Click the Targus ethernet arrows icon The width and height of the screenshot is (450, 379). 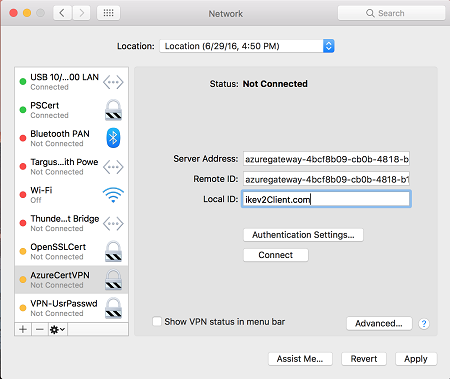coord(113,167)
